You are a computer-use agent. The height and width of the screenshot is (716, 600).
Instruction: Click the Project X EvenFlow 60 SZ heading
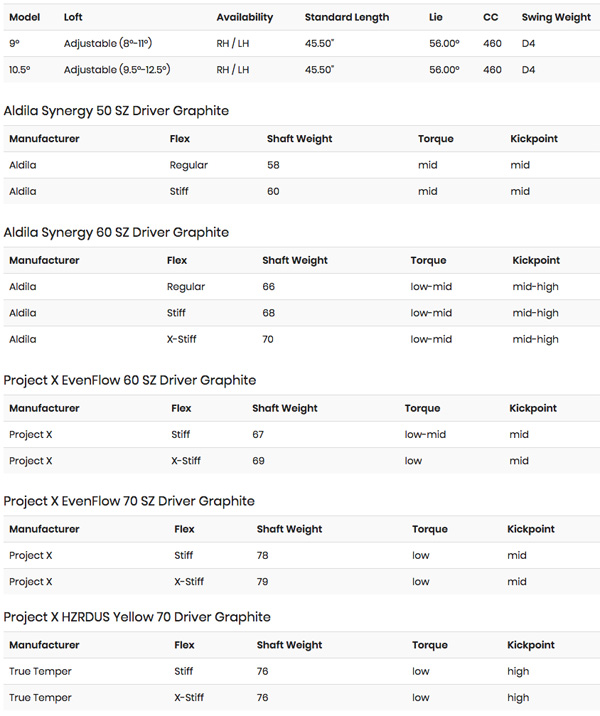pos(129,380)
